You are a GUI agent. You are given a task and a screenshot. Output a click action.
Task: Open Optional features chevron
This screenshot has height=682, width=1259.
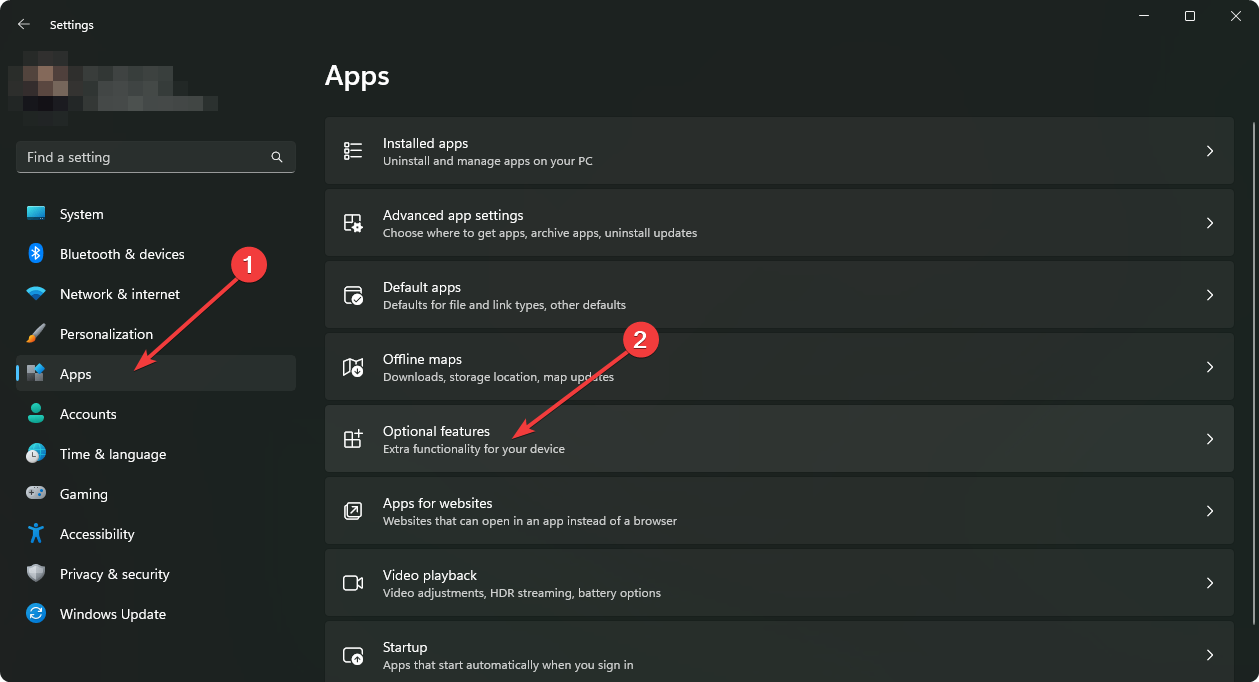click(x=1210, y=439)
